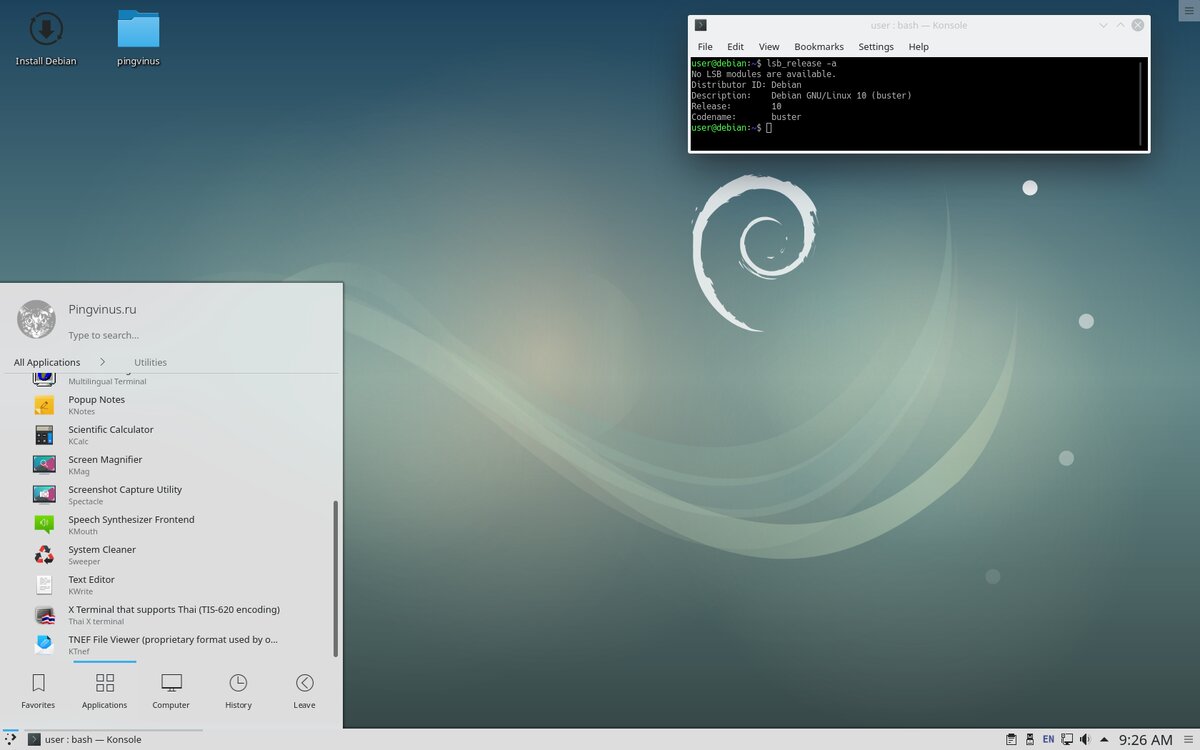1200x750 pixels.
Task: Select the Utilities breadcrumb
Action: tap(151, 362)
